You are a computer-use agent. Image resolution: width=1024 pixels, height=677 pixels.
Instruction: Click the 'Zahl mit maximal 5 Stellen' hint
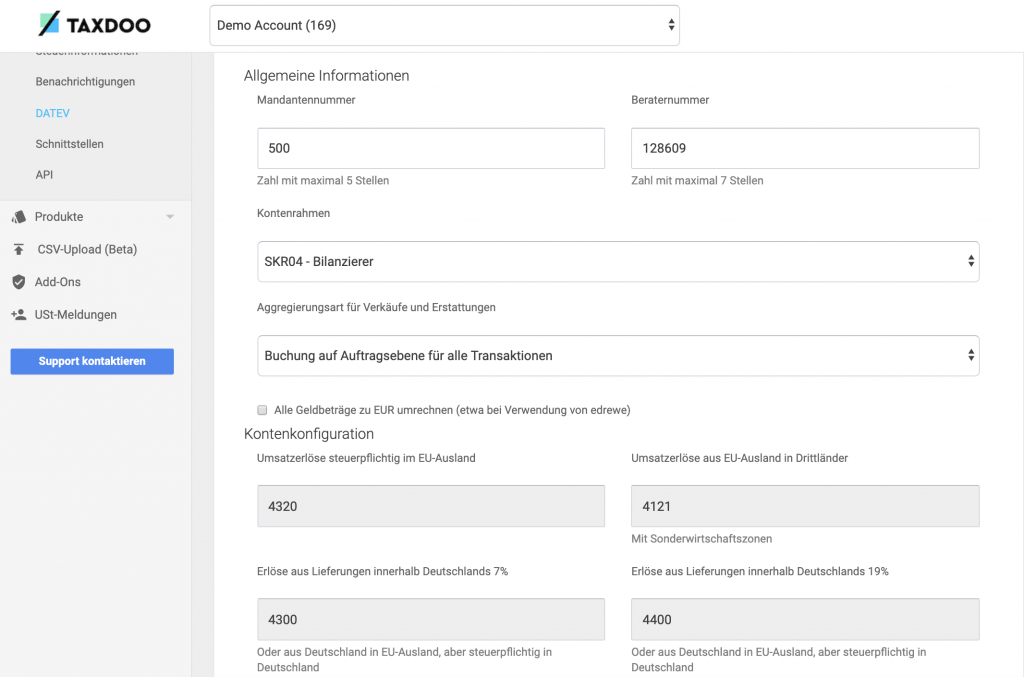[323, 181]
